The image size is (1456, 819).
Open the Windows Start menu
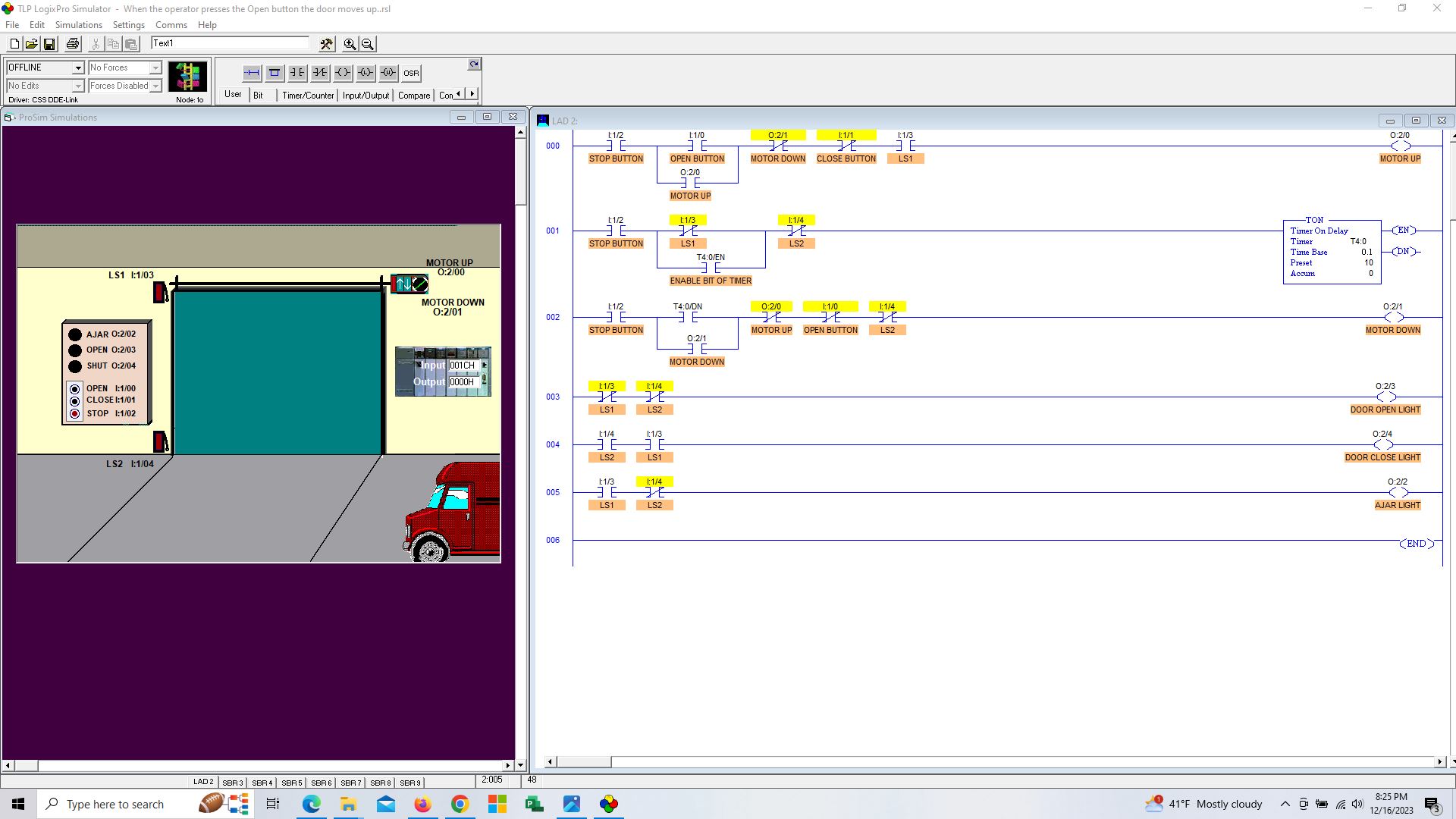point(17,803)
